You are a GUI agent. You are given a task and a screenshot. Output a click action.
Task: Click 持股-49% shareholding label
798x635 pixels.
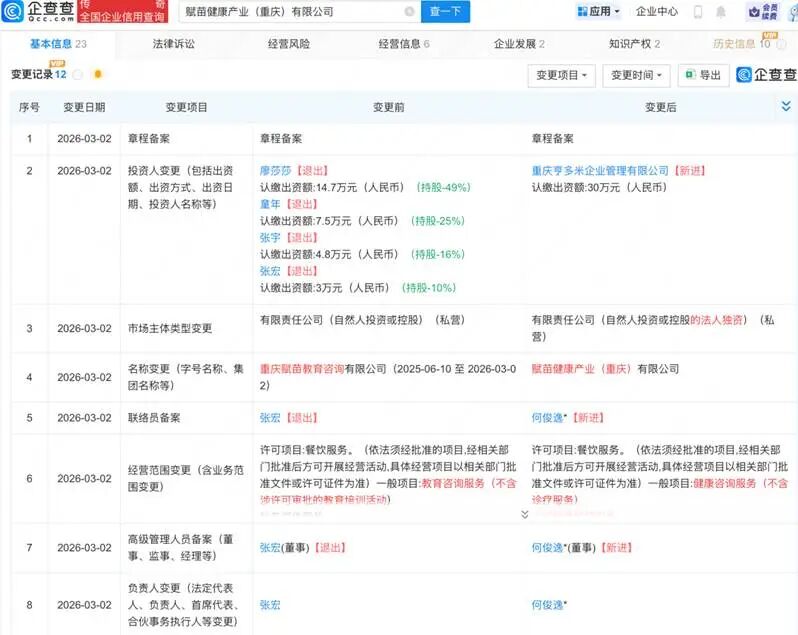click(443, 187)
